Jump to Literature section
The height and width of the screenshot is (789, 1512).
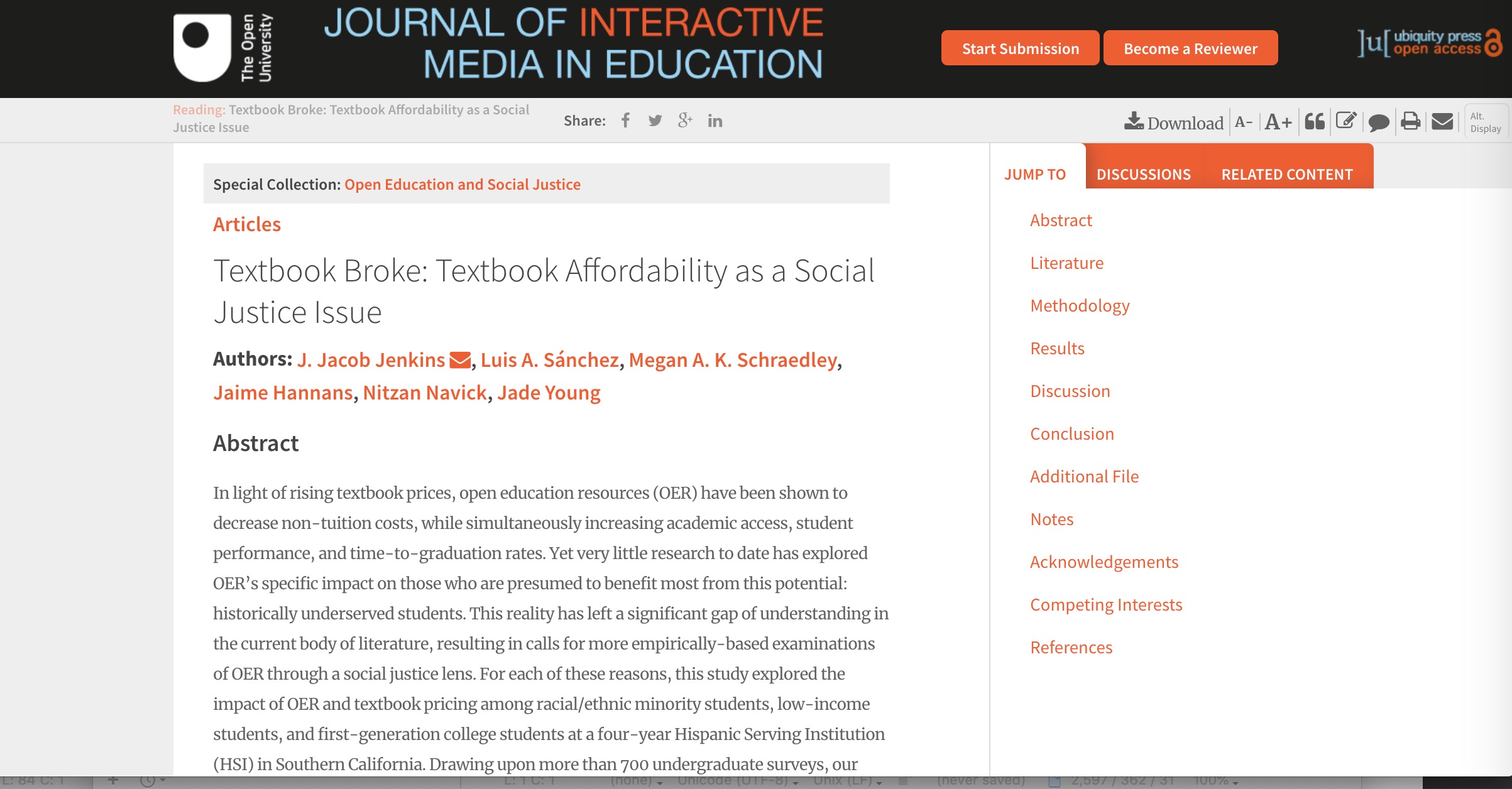pyautogui.click(x=1066, y=263)
